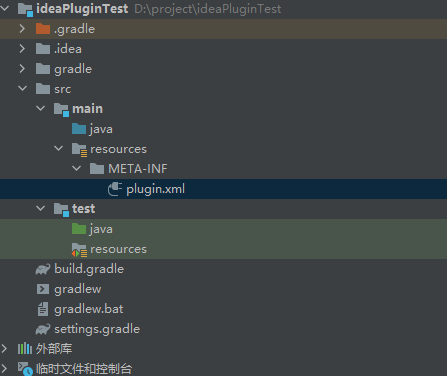Click the test resources folder icon
Viewport: 447px width, 376px height.
point(79,250)
